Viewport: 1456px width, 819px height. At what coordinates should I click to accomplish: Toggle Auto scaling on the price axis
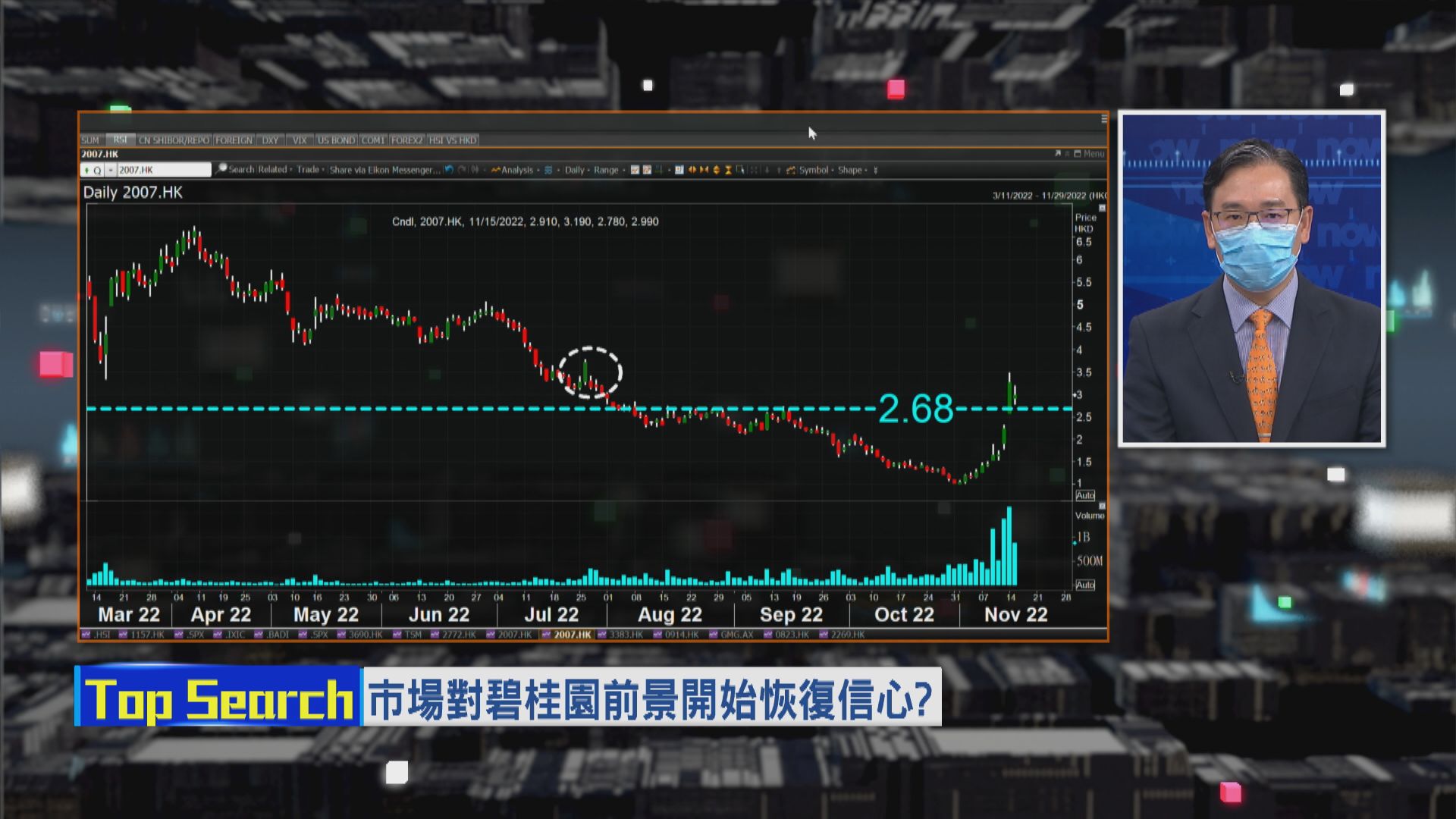tap(1086, 495)
